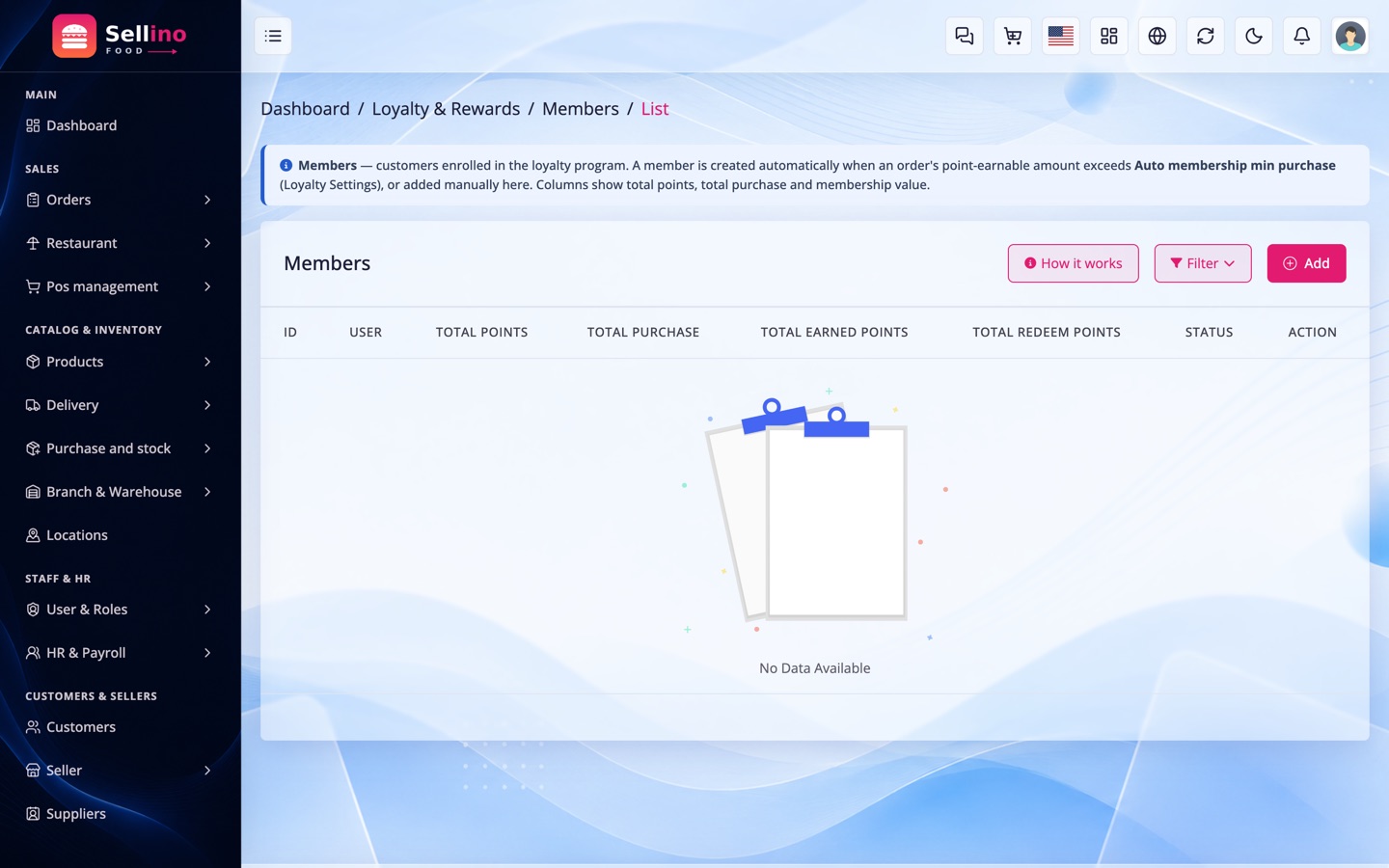Click the Sellino Food logo

(x=120, y=36)
